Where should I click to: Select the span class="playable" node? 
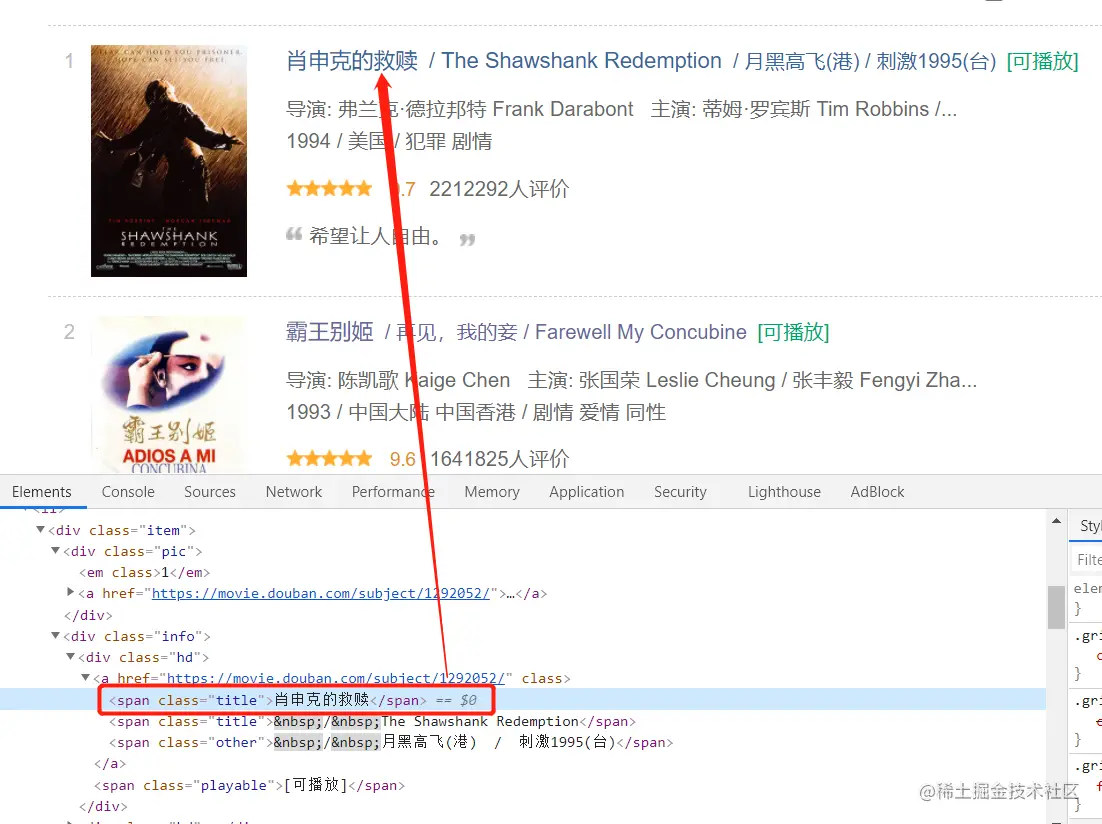[x=249, y=785]
